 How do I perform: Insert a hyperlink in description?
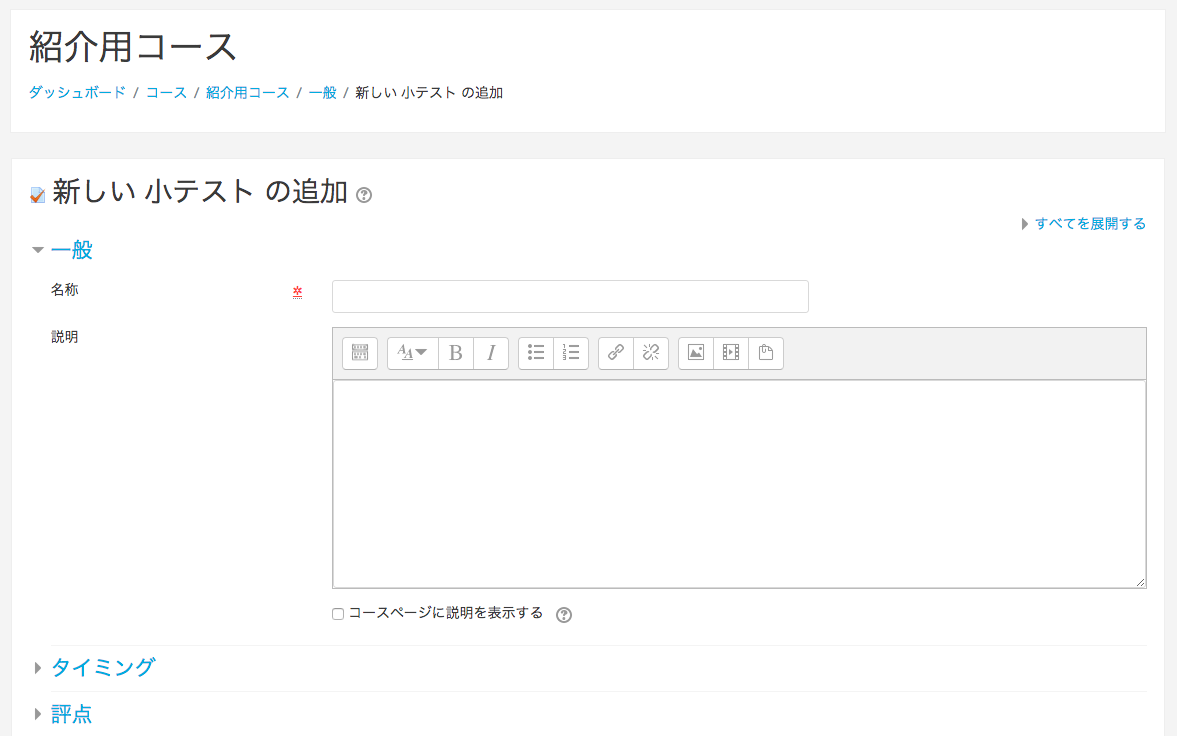pyautogui.click(x=616, y=353)
